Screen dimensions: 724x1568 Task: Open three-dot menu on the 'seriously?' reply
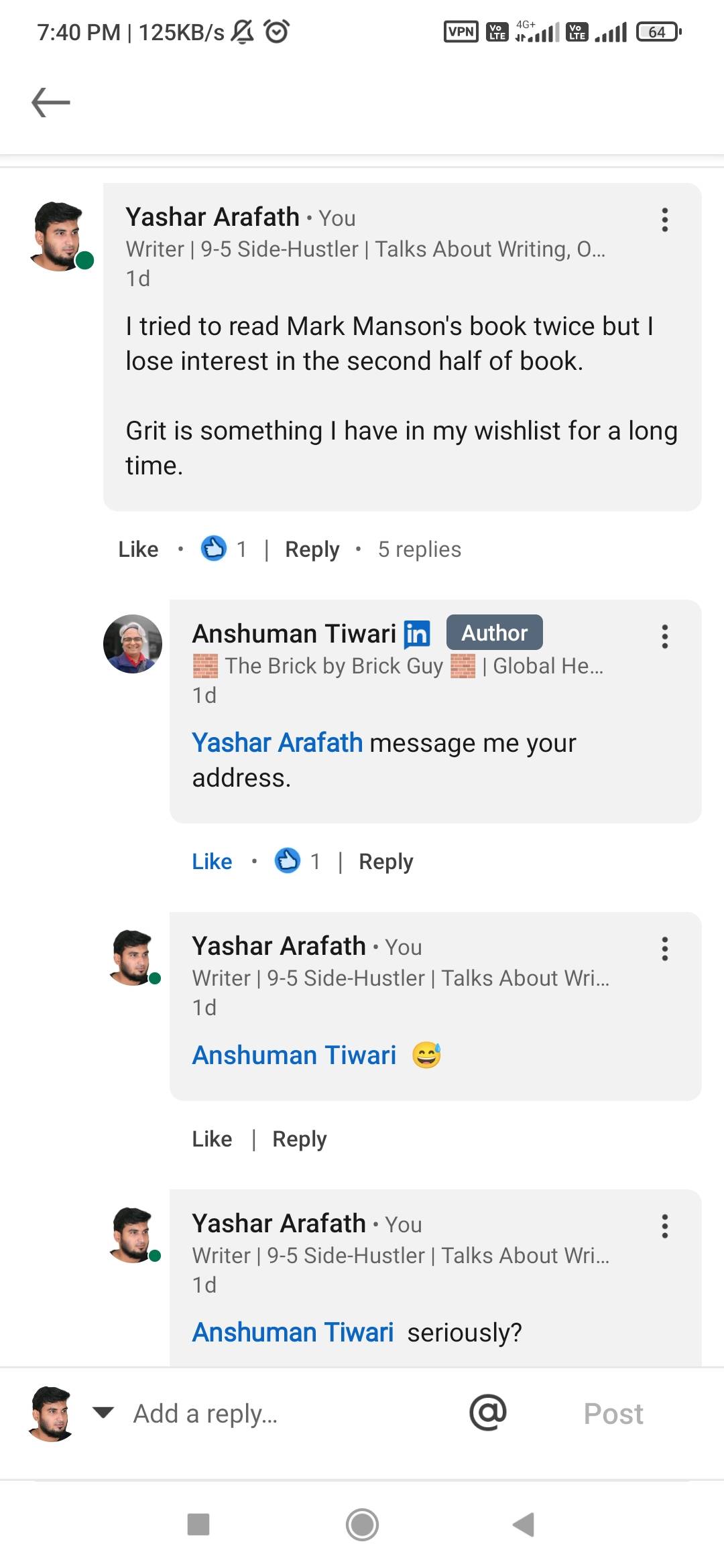(664, 1226)
